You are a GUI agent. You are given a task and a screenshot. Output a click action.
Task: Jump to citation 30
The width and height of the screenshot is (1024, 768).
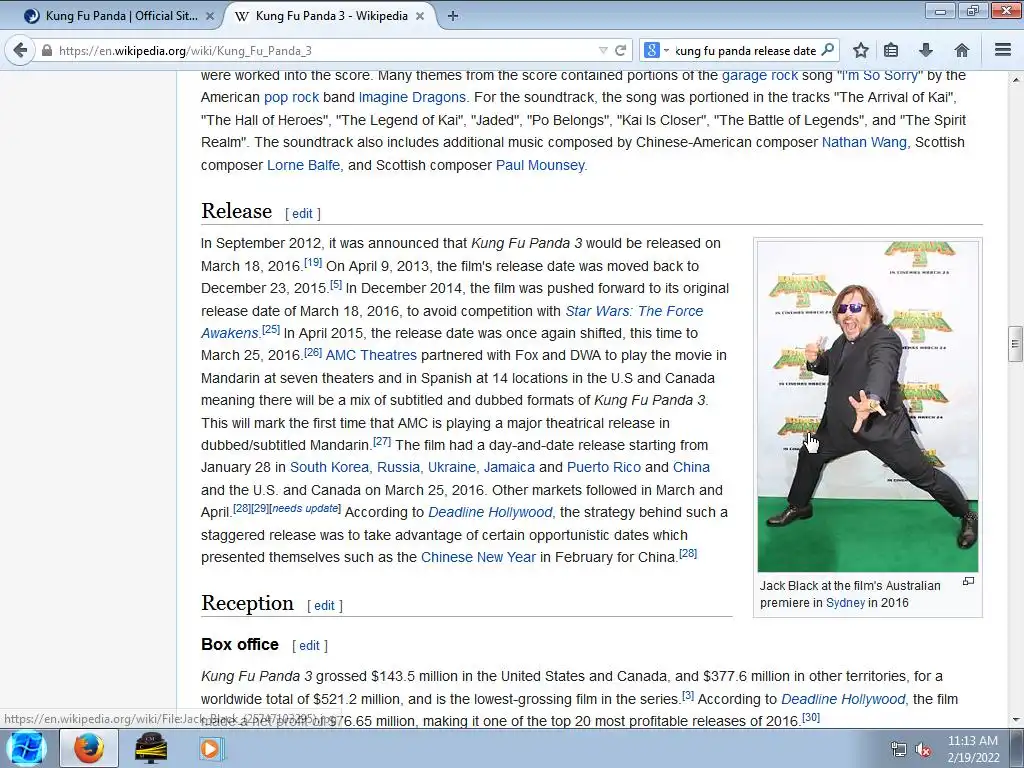810,717
